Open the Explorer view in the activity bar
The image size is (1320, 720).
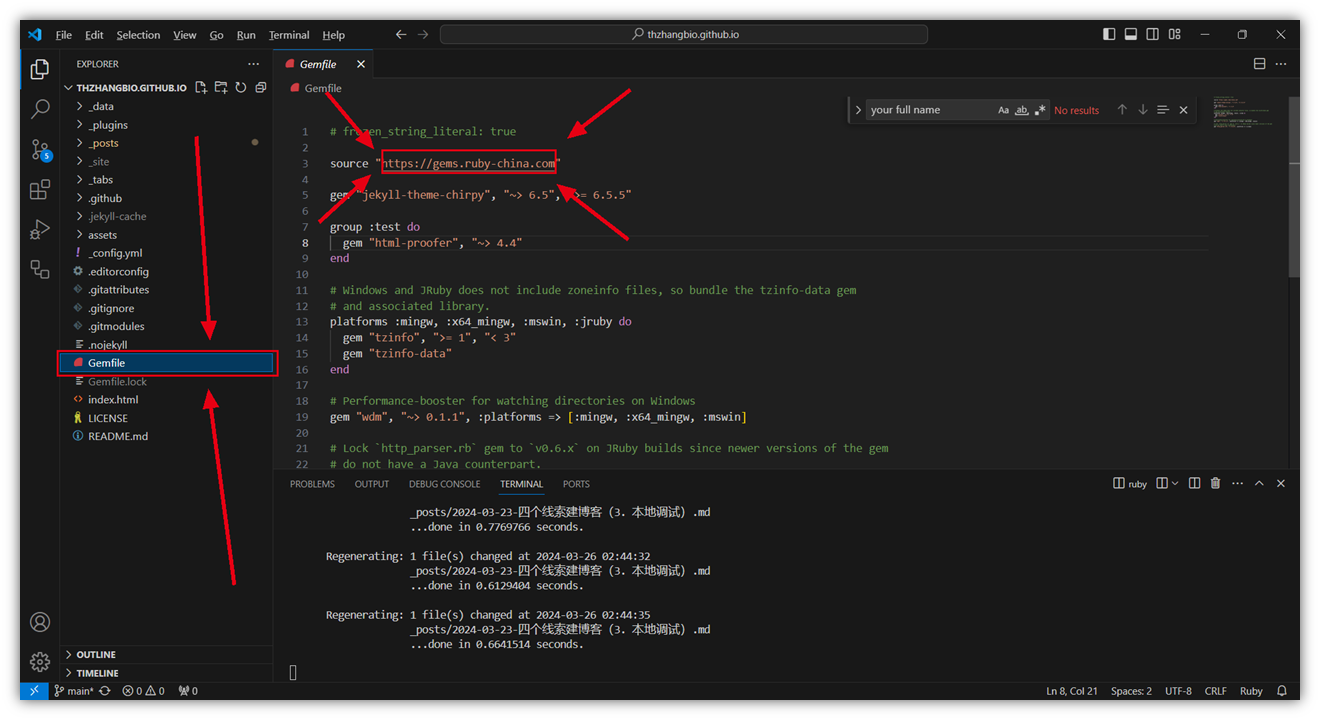tap(40, 69)
